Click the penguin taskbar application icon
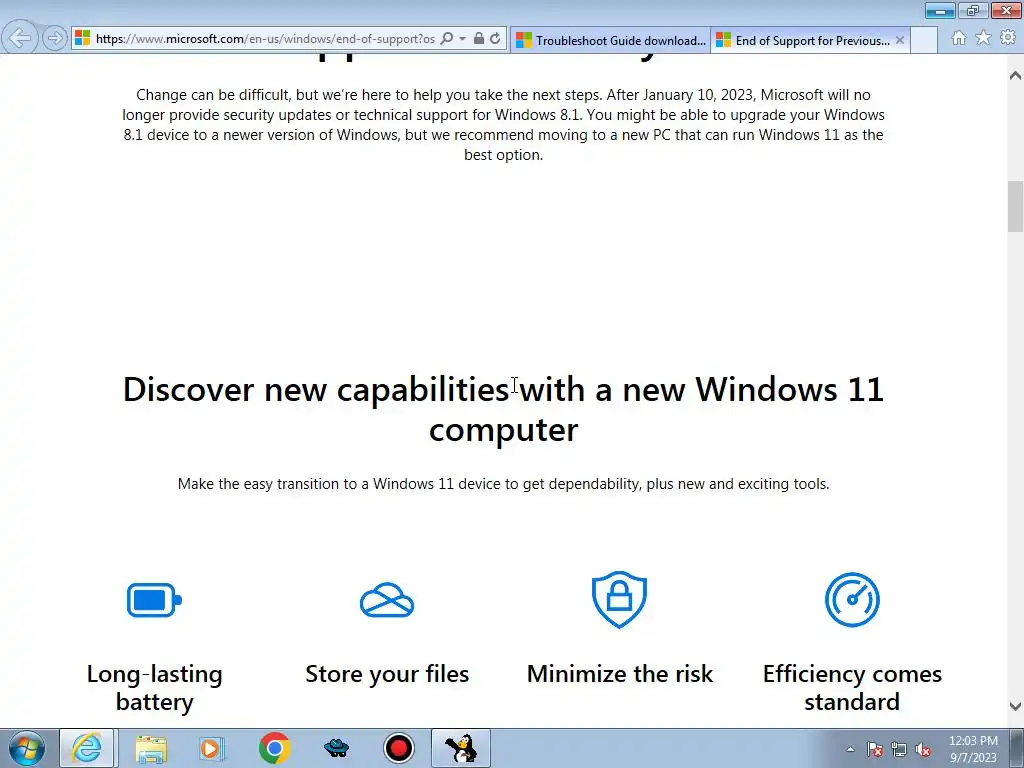The image size is (1024, 768). pyautogui.click(x=461, y=748)
